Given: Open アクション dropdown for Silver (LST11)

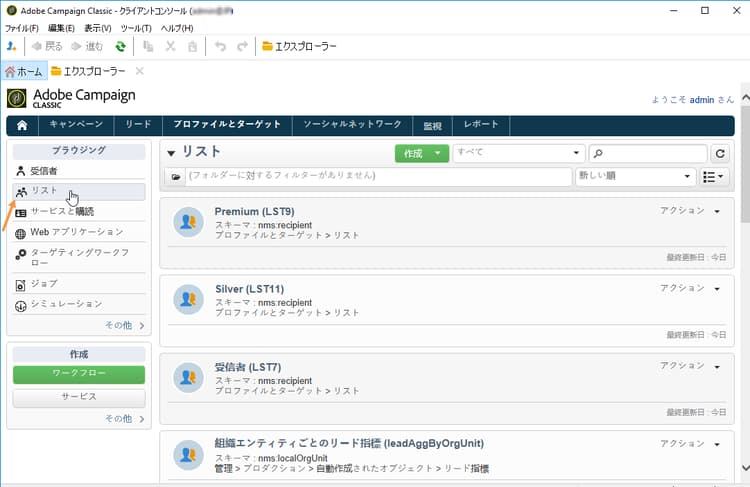Looking at the screenshot, I should (690, 288).
